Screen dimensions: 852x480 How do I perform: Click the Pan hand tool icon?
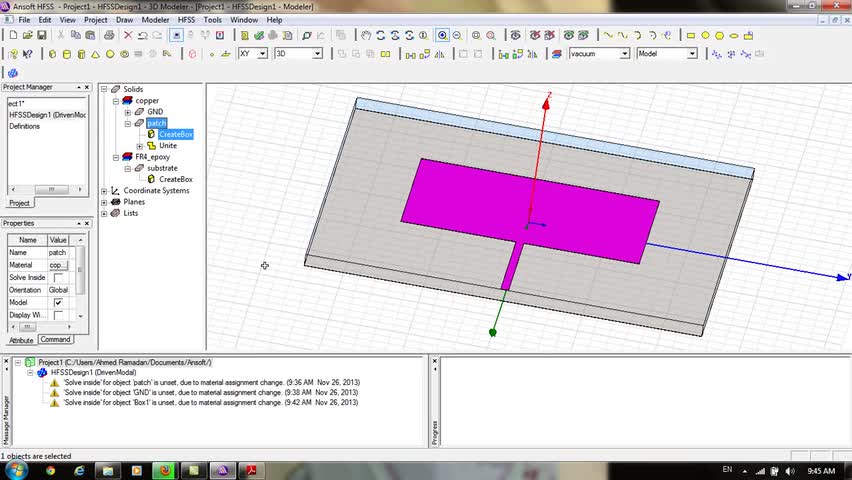coord(366,35)
